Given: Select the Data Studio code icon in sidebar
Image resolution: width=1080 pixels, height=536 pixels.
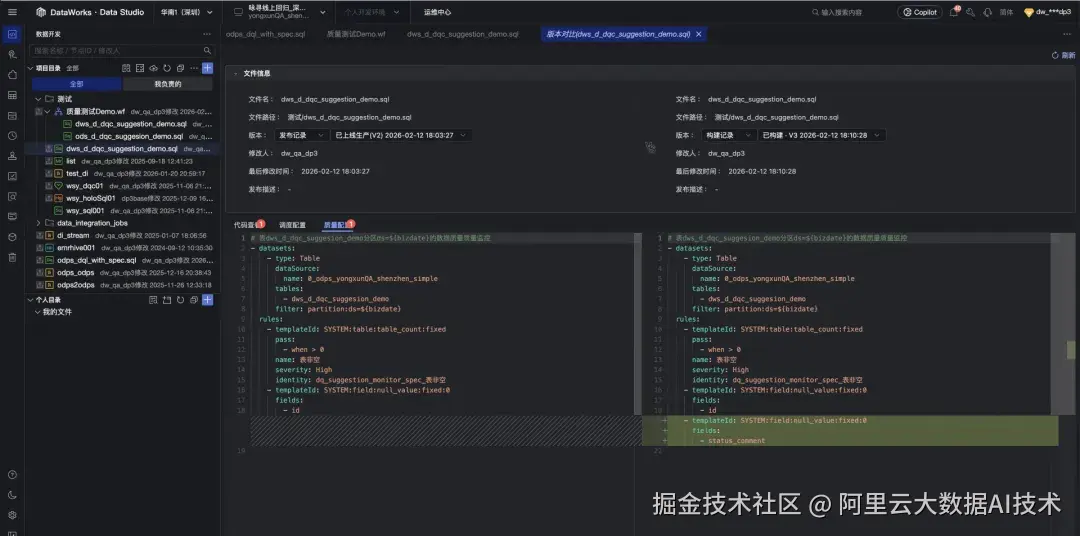Looking at the screenshot, I should 12,34.
